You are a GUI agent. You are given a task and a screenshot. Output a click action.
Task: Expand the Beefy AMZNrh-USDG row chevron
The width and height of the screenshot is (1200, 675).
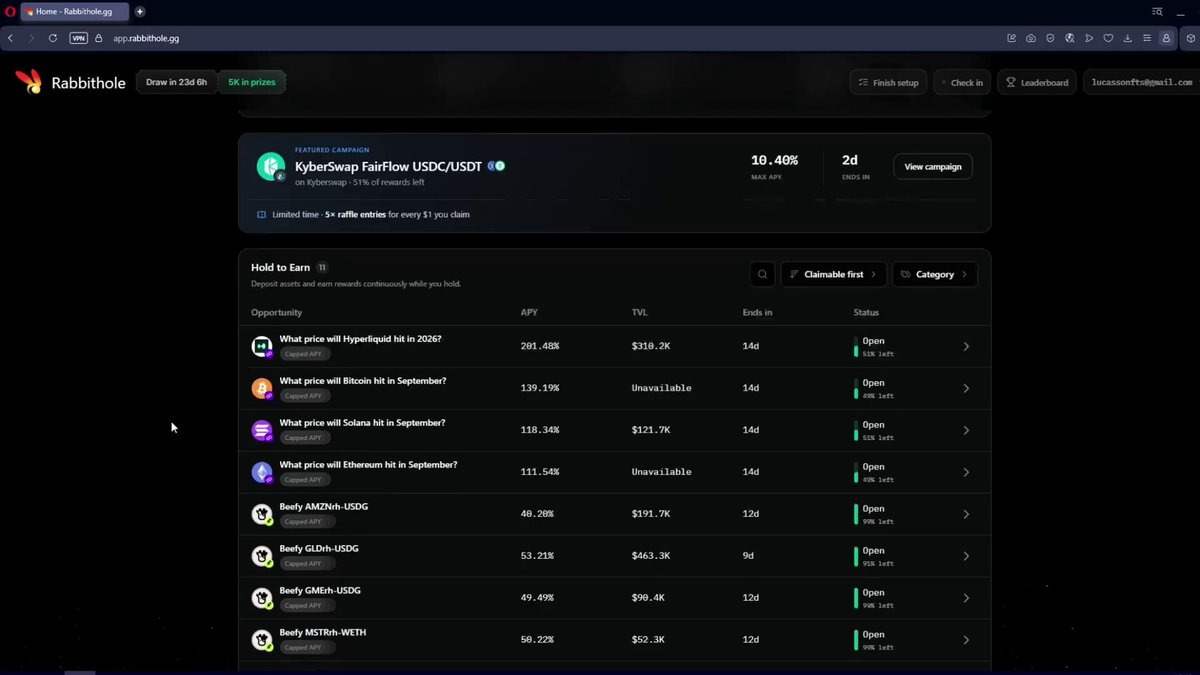(x=966, y=515)
